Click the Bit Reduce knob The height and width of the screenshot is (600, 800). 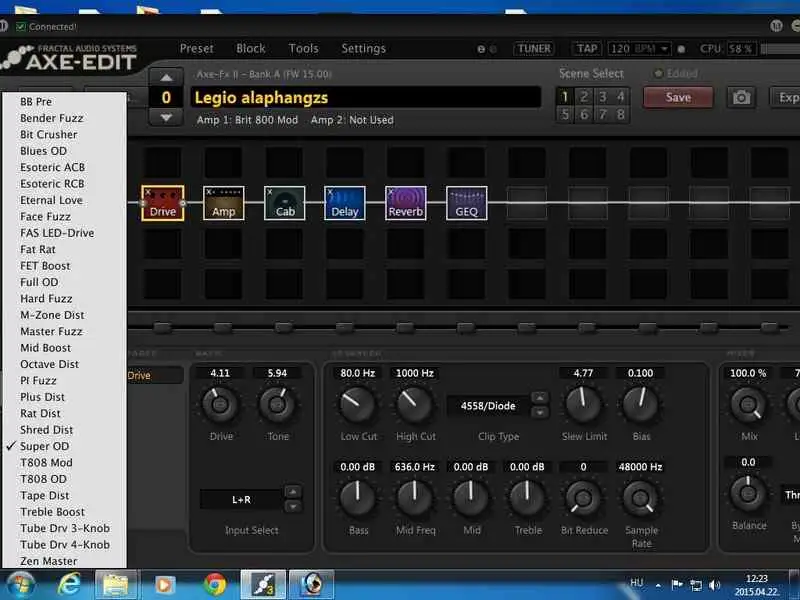click(x=583, y=498)
